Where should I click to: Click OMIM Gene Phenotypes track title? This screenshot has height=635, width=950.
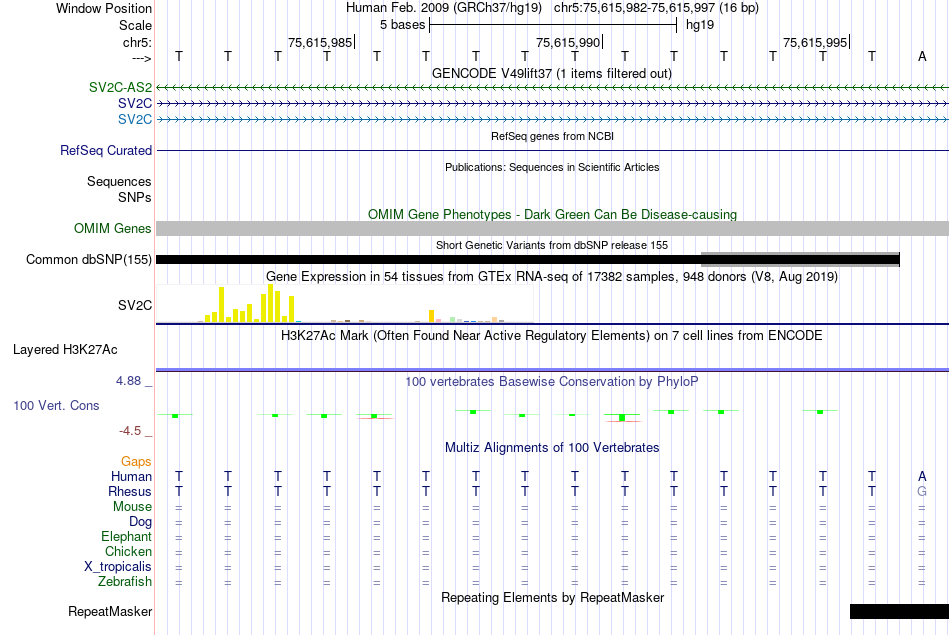[552, 214]
